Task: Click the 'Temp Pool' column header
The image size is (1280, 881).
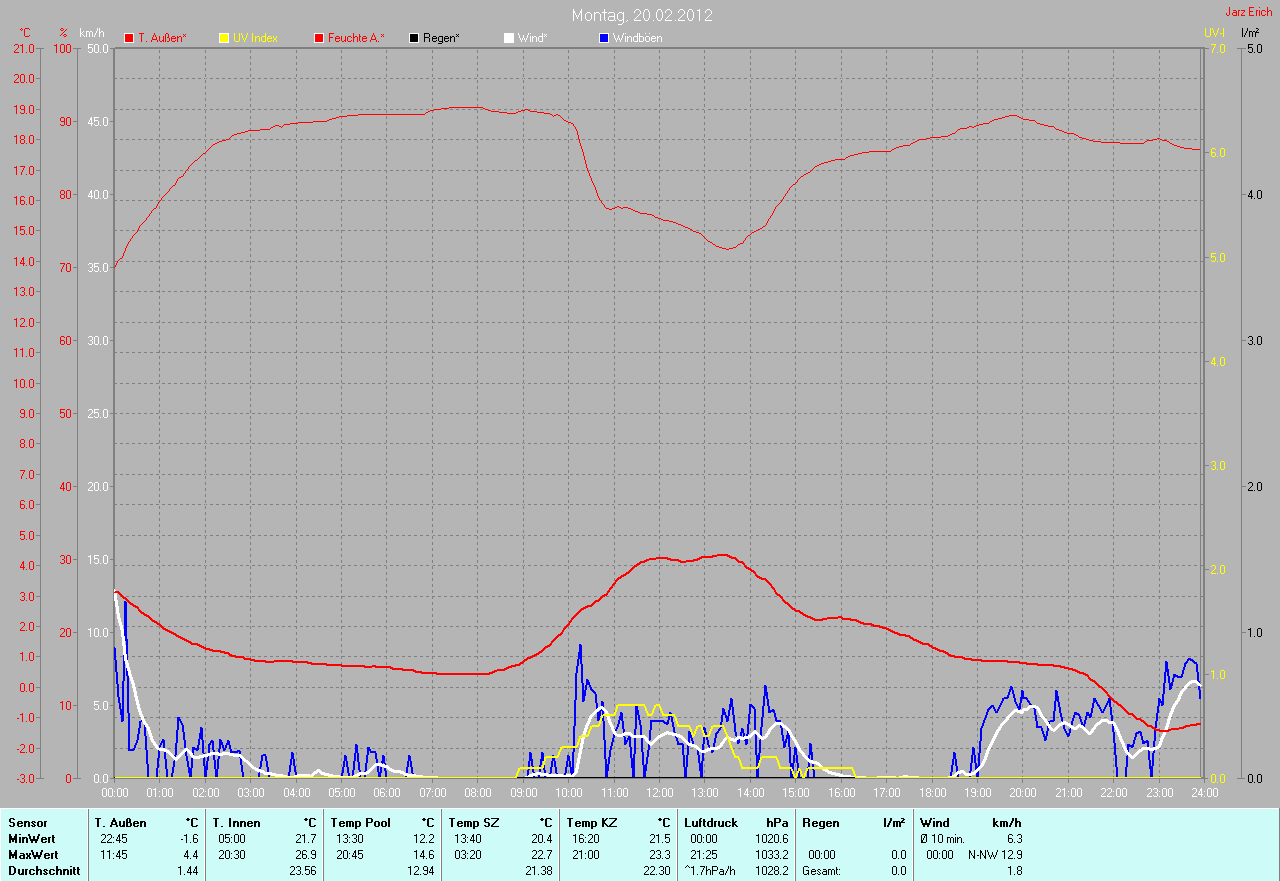Action: point(361,823)
